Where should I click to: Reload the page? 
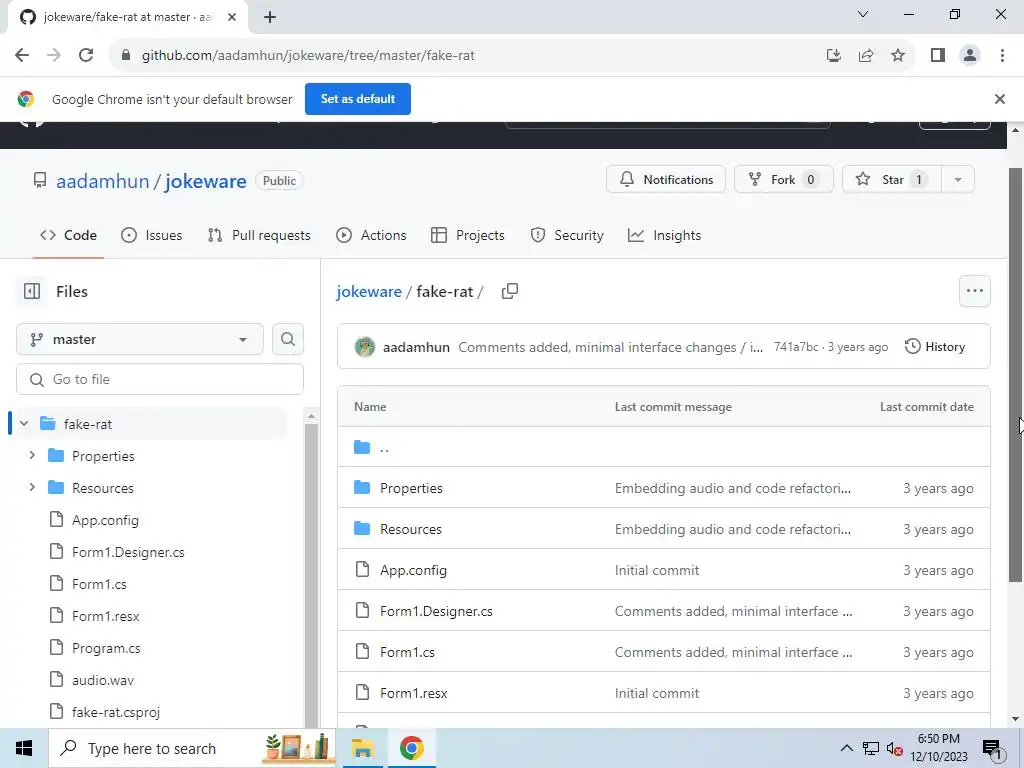pos(86,55)
